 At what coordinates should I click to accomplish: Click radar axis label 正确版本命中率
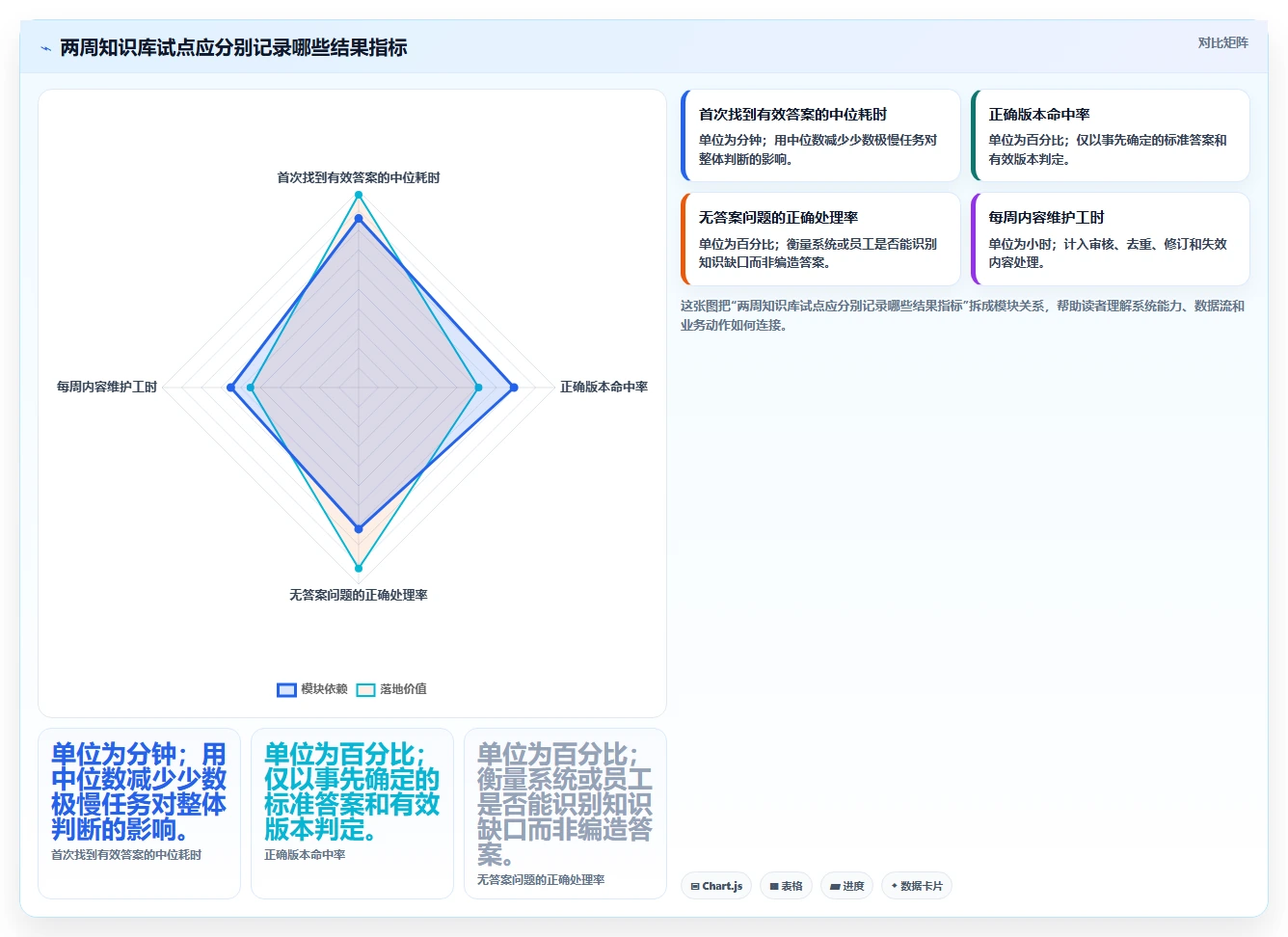coord(604,387)
